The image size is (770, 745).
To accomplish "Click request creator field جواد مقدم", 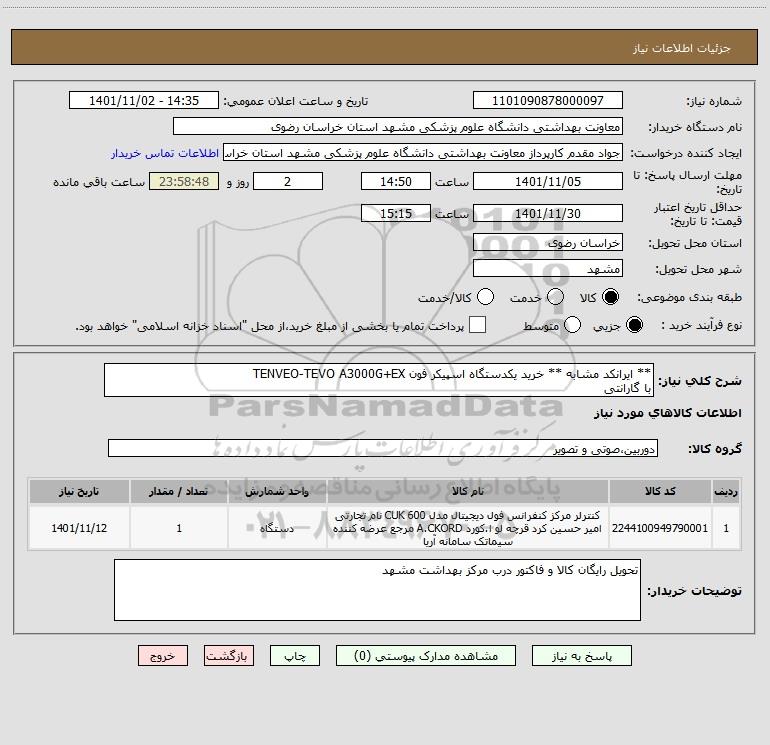I will pyautogui.click(x=423, y=153).
